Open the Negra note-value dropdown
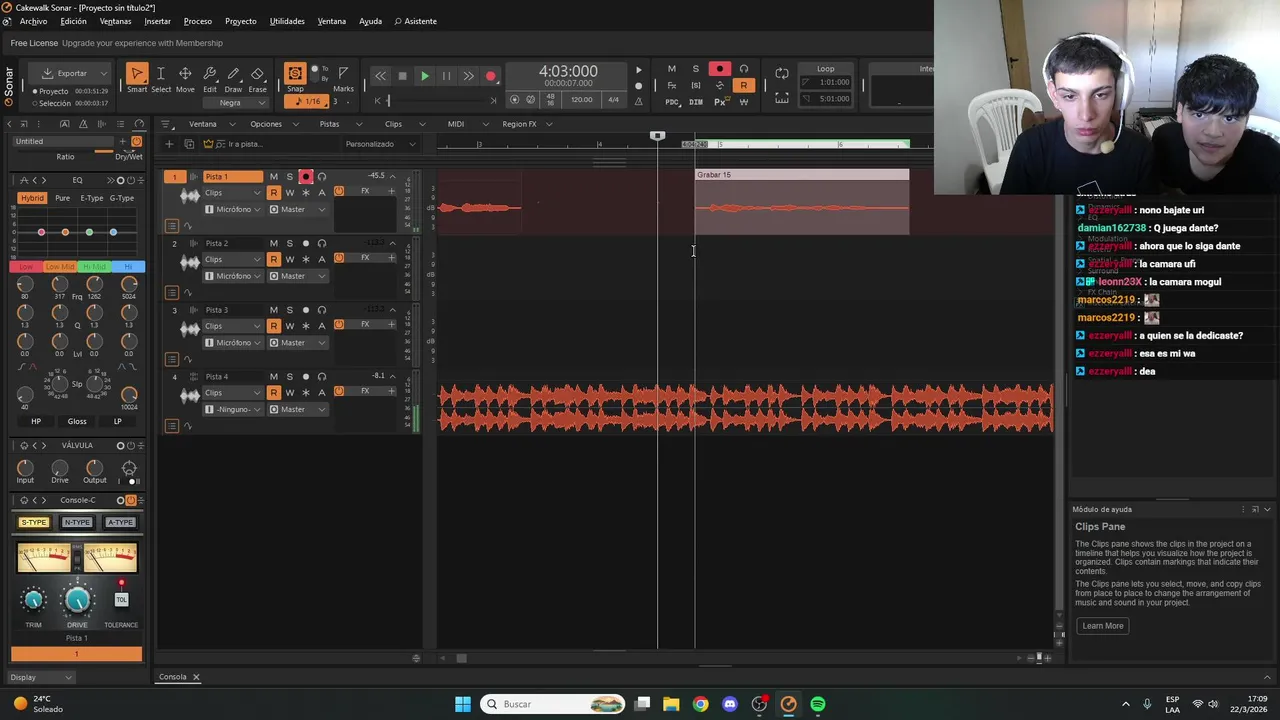This screenshot has height=720, width=1280. [x=236, y=102]
